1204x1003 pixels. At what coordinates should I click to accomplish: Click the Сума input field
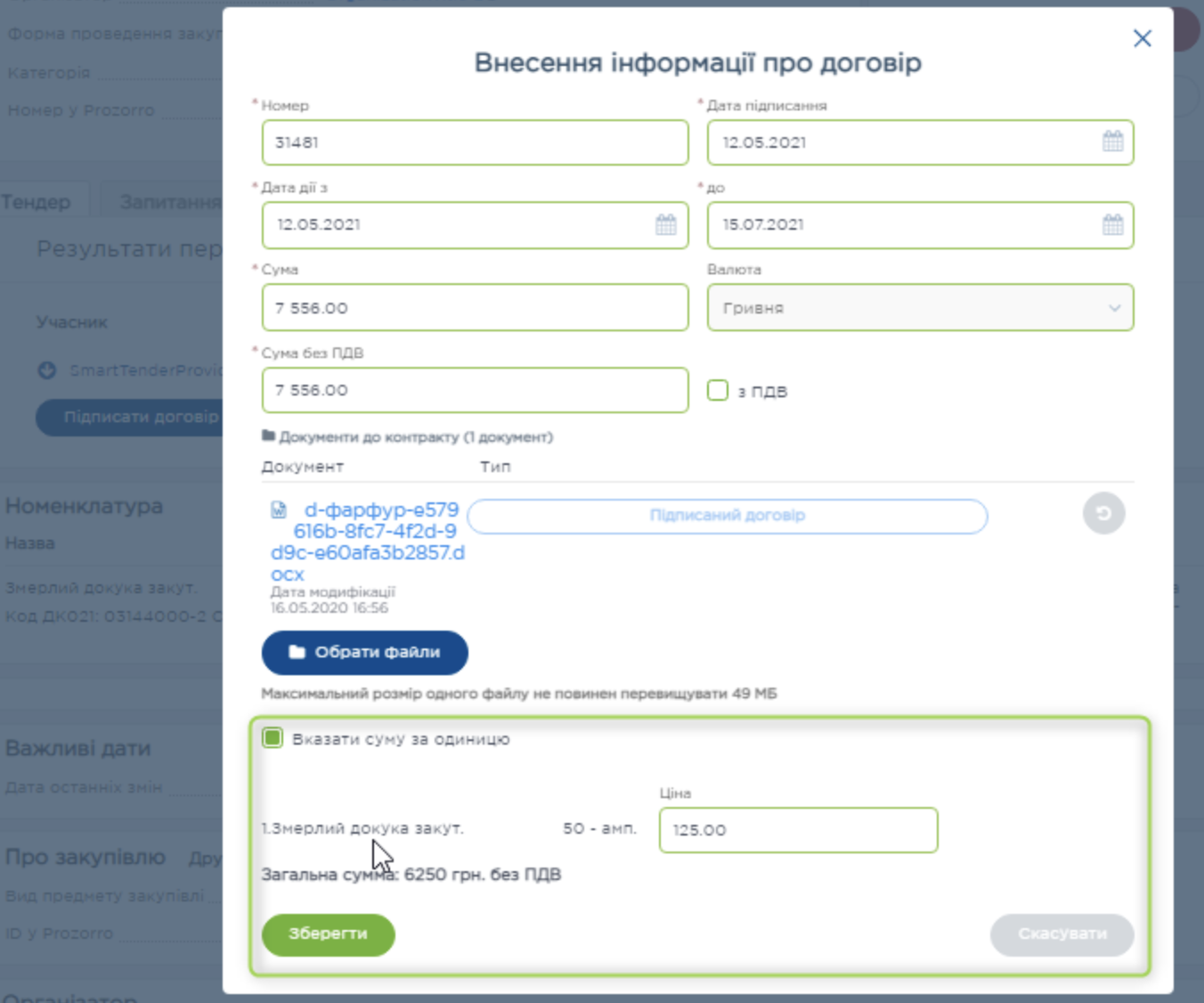475,307
